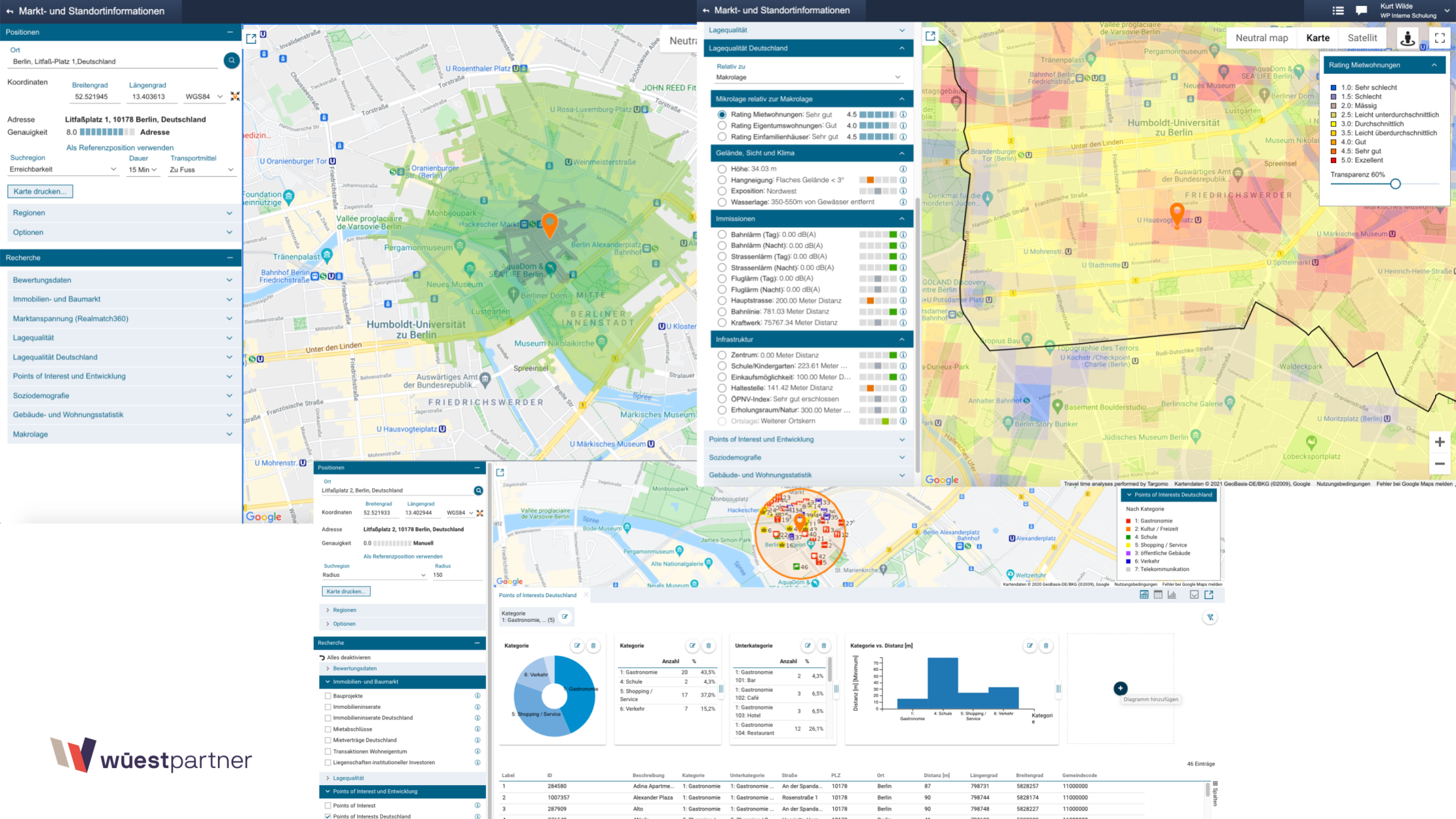Open the list icon in top bar

point(1338,10)
